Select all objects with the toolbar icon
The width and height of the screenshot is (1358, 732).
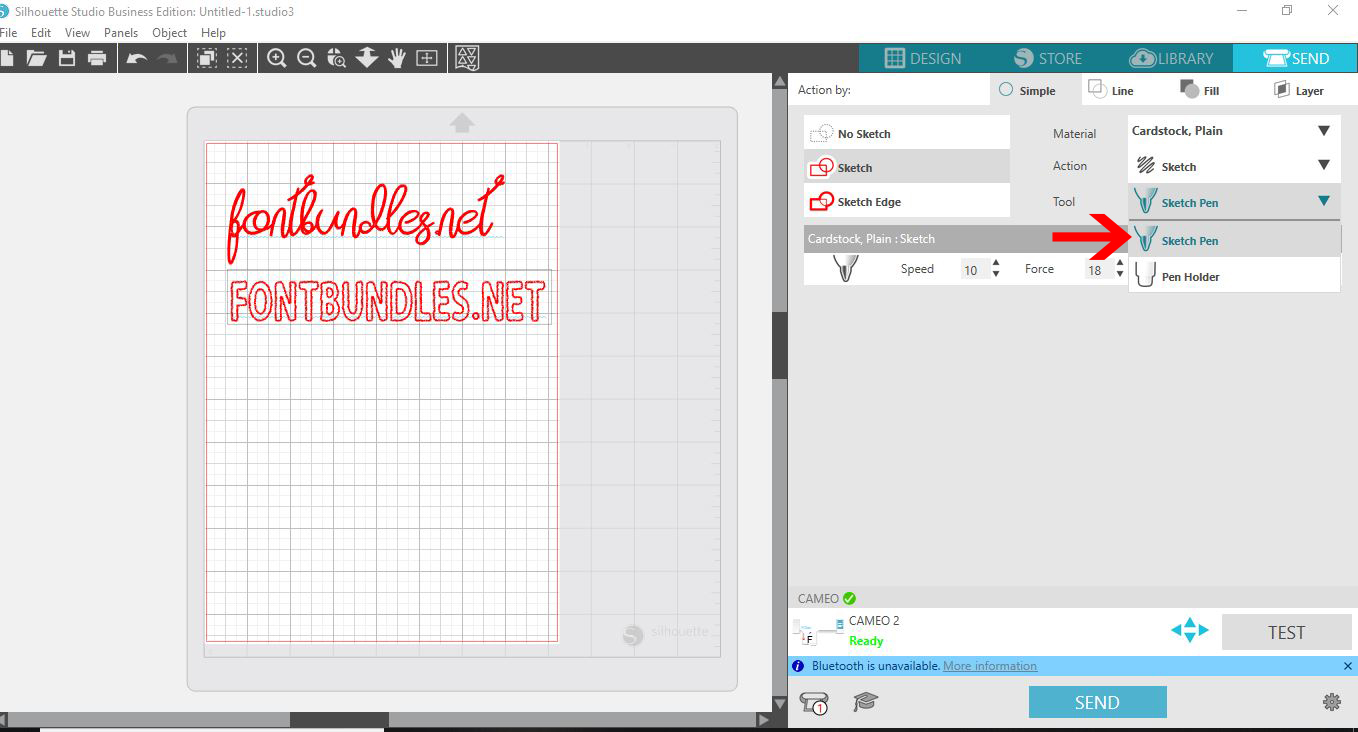(x=207, y=58)
